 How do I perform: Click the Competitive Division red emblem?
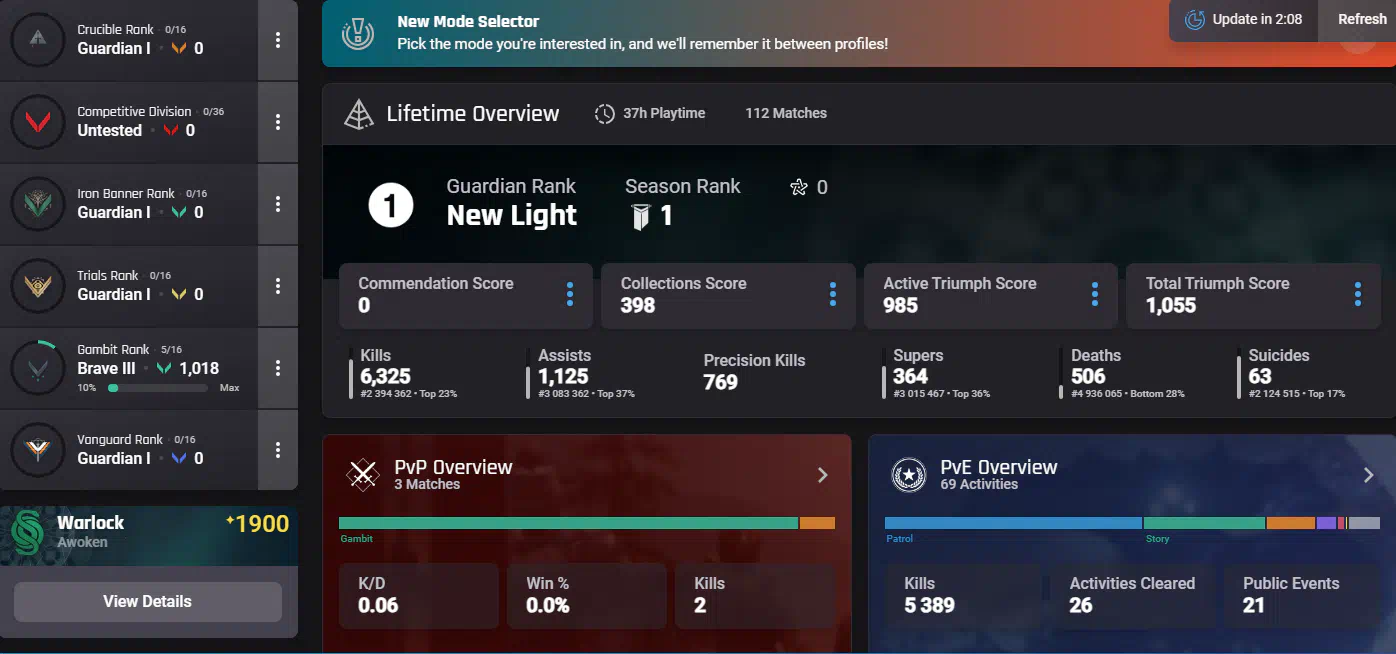38,122
